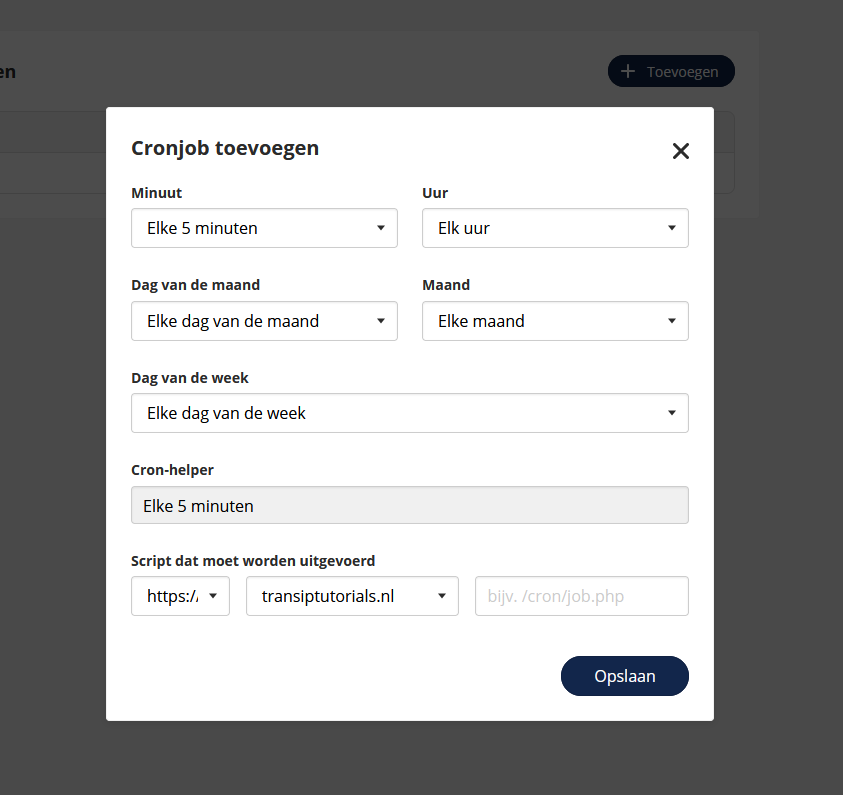The width and height of the screenshot is (843, 795).
Task: Expand the Dag van de maand dropdown
Action: [x=264, y=321]
